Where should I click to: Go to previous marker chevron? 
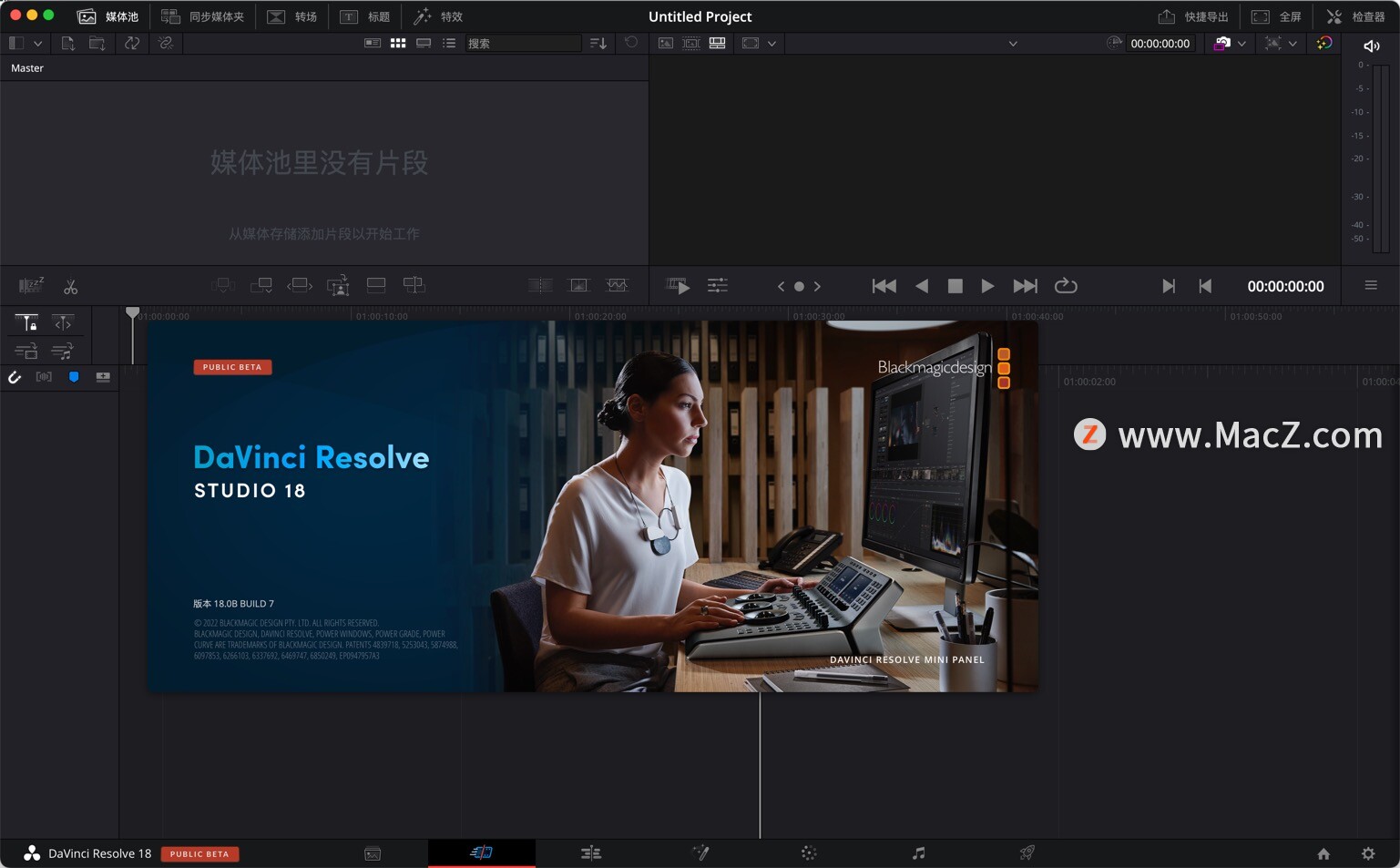click(781, 286)
